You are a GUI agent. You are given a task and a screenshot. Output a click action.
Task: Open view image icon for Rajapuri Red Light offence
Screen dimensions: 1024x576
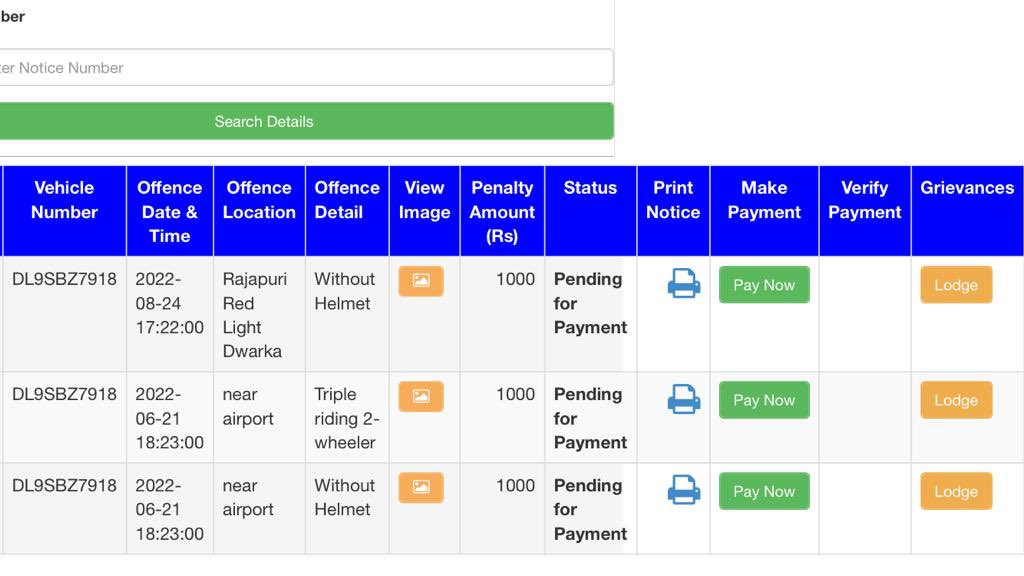(421, 281)
